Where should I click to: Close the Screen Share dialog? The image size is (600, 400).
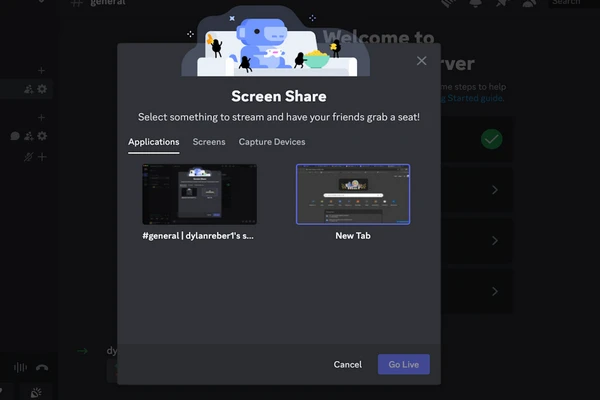421,60
